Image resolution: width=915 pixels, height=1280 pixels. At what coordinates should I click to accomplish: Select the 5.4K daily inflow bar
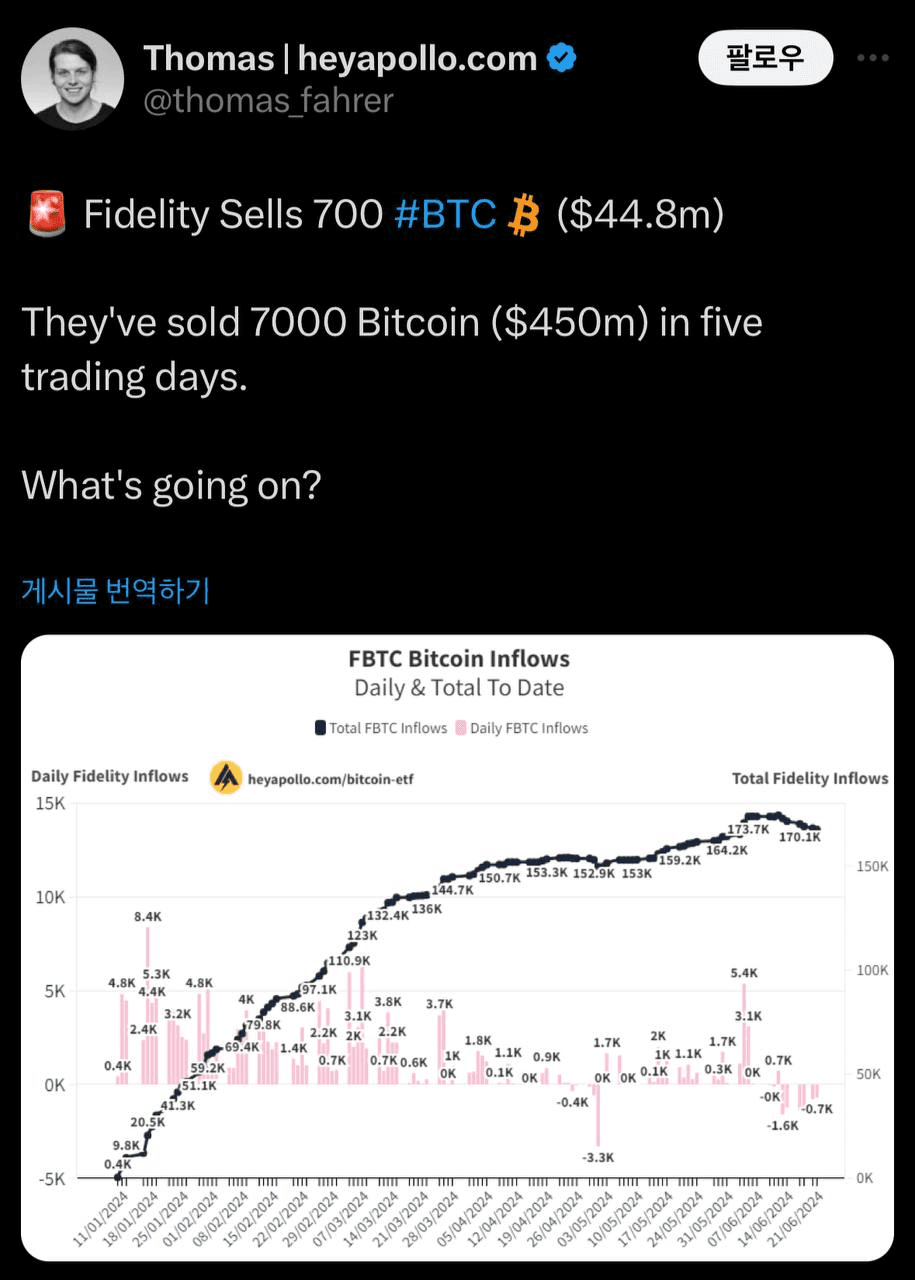[x=744, y=1033]
